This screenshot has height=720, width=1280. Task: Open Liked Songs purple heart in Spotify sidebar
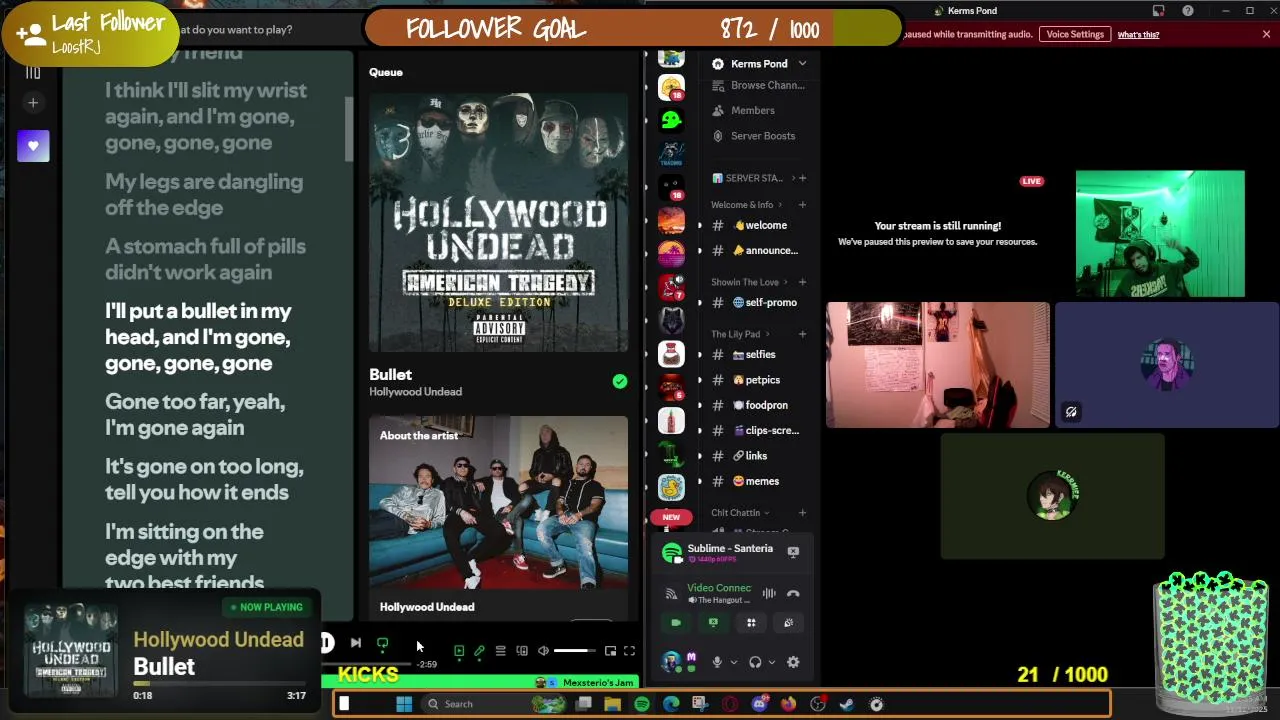tap(33, 146)
